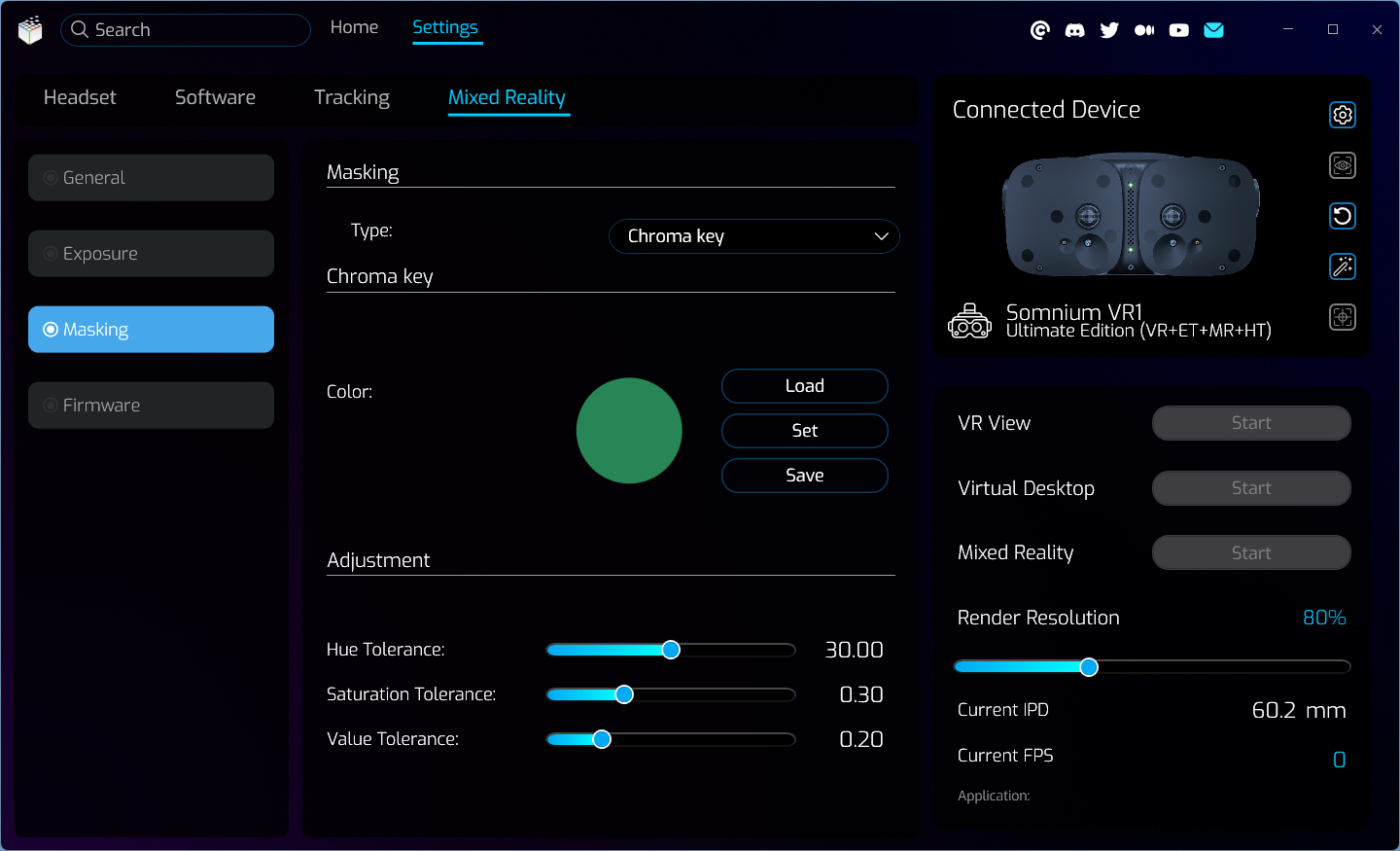Screen dimensions: 1400x851
Task: Open the Twitter link icon
Action: pos(1109,30)
